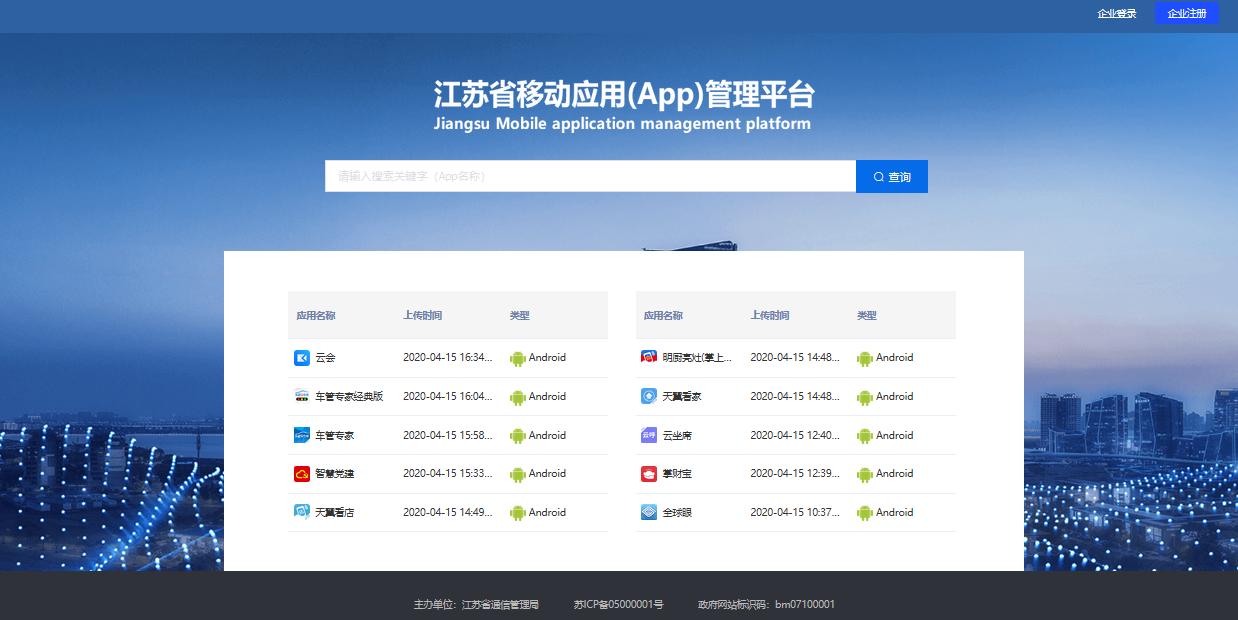Click the 智慧党建 red app icon
This screenshot has height=620, width=1238.
[301, 473]
